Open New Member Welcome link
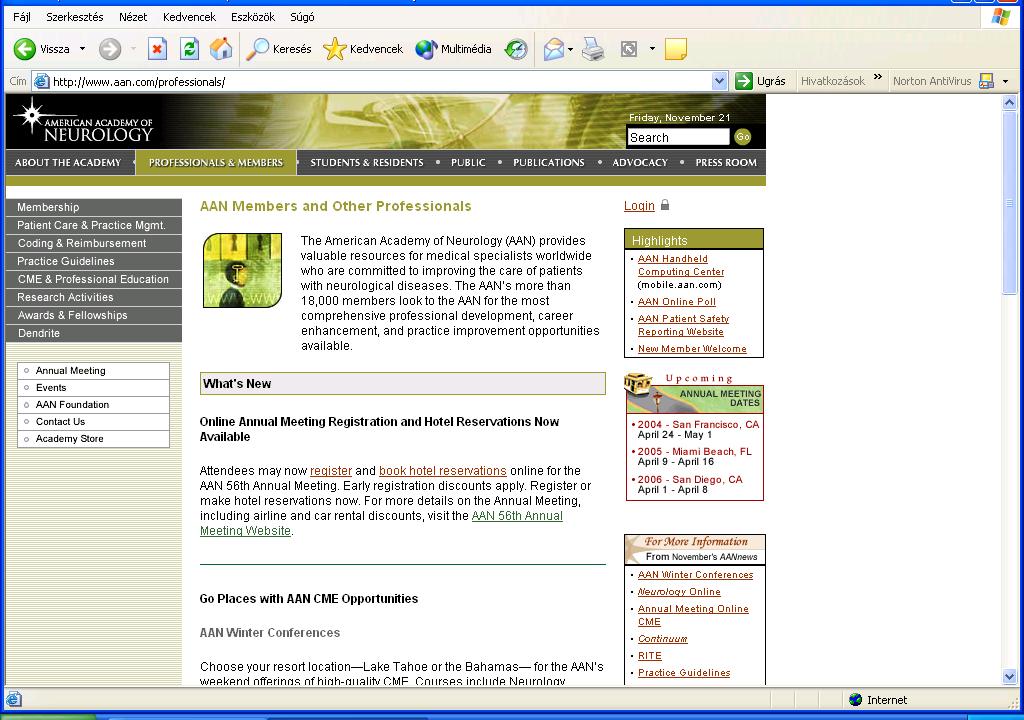 692,349
